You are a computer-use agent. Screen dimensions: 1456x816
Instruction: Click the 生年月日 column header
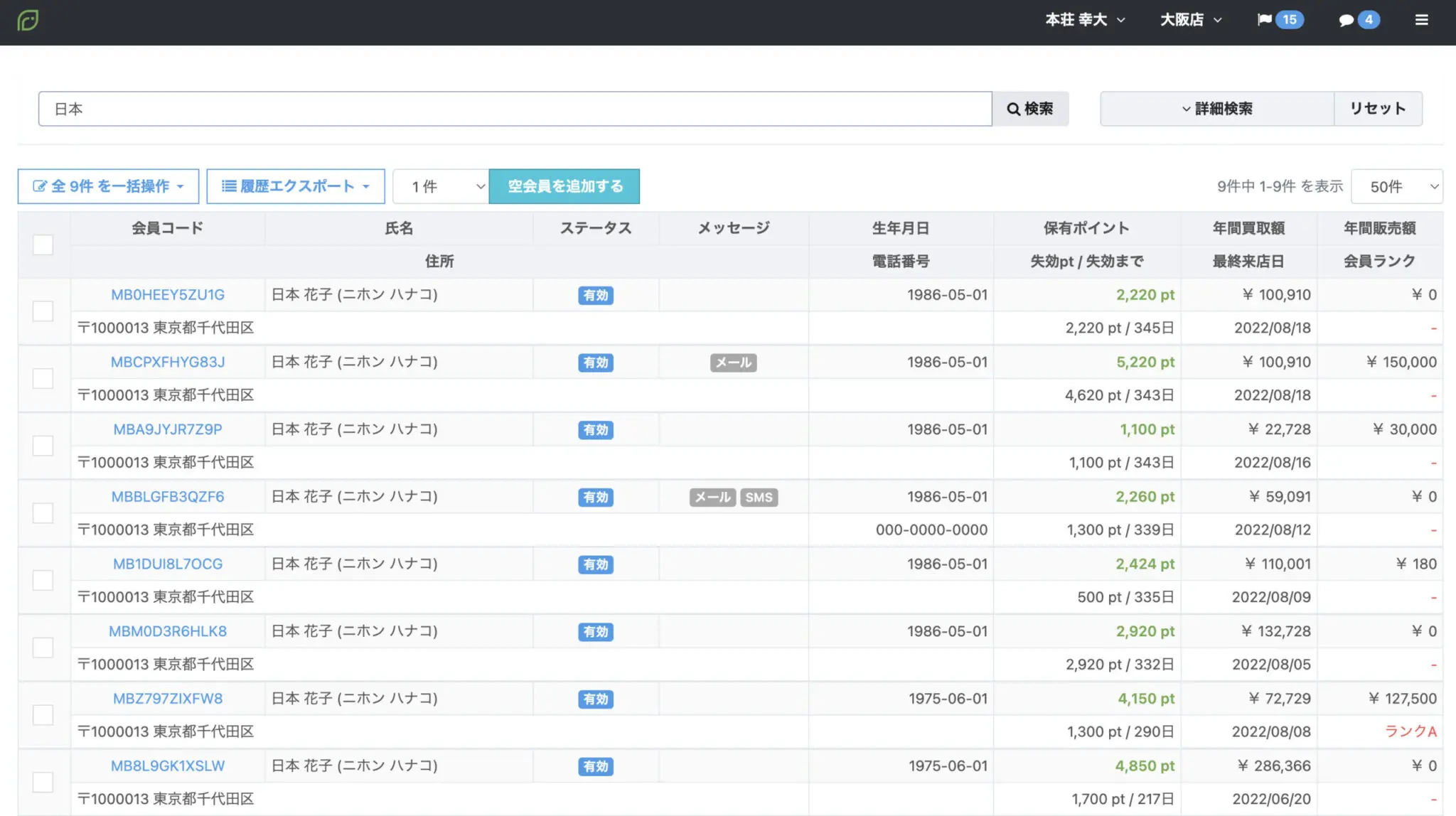[901, 228]
